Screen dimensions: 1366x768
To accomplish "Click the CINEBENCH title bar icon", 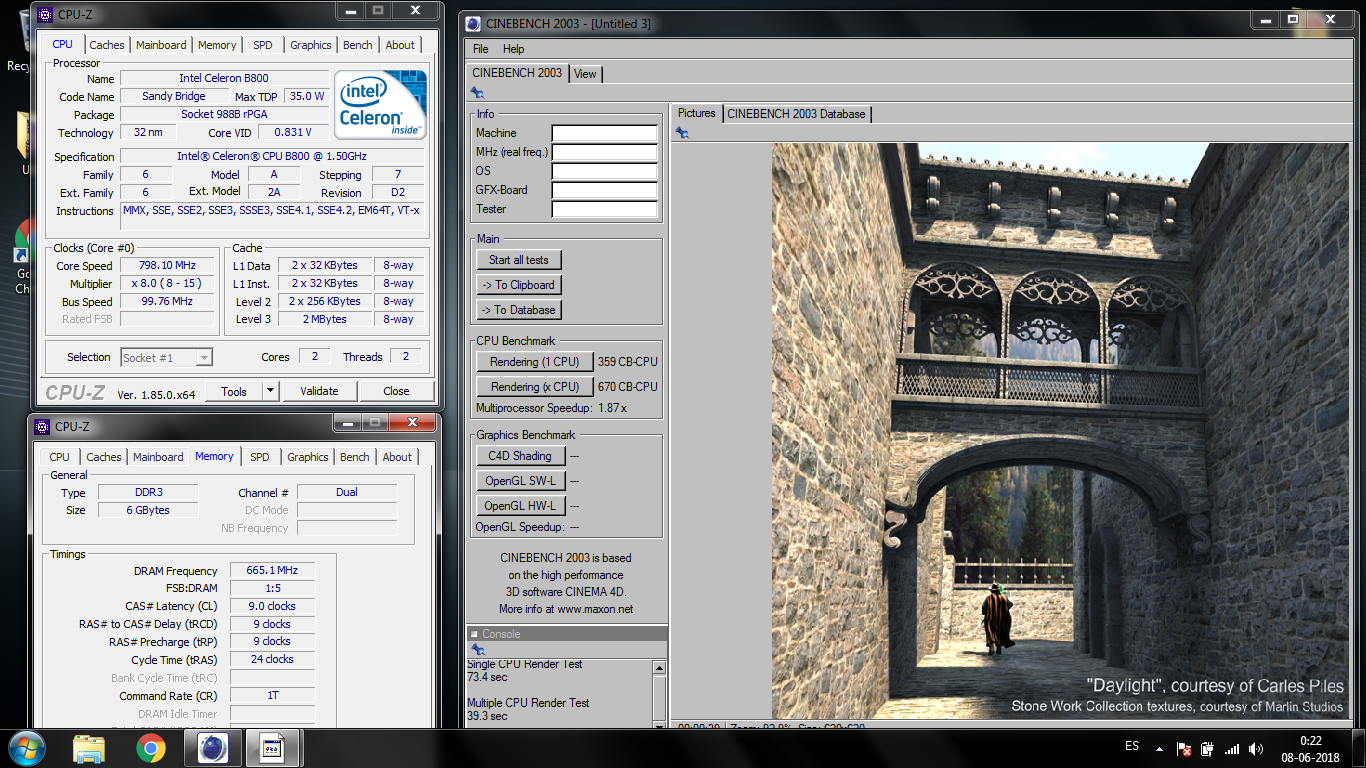I will click(474, 22).
